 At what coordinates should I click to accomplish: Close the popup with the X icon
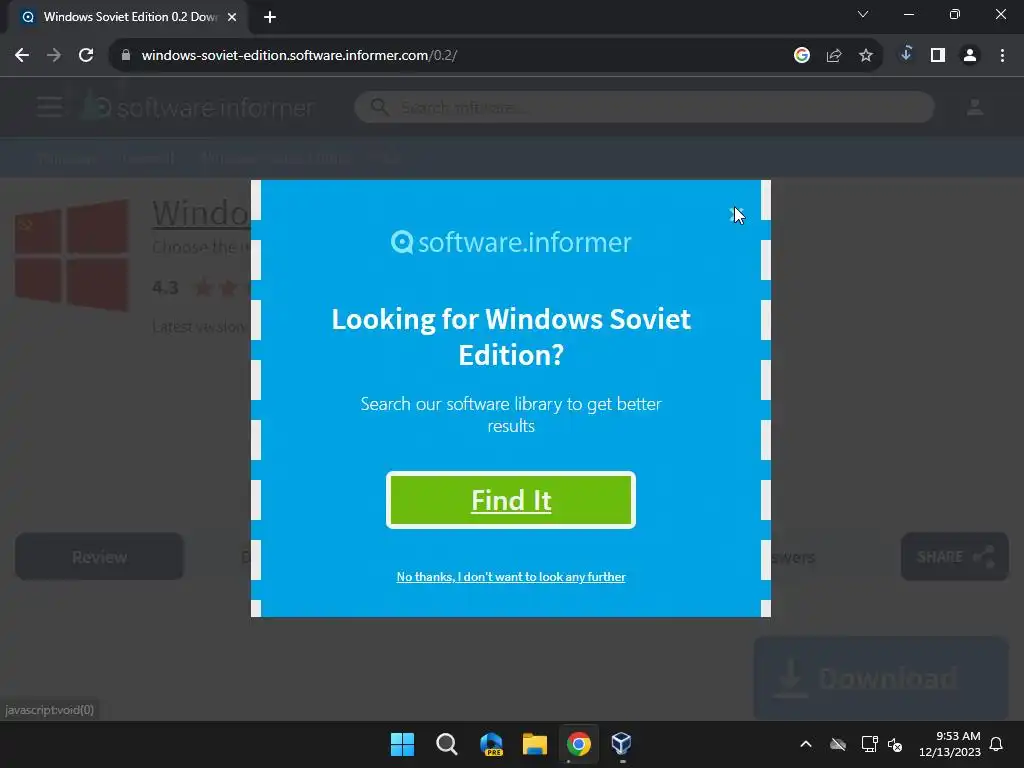click(x=737, y=214)
